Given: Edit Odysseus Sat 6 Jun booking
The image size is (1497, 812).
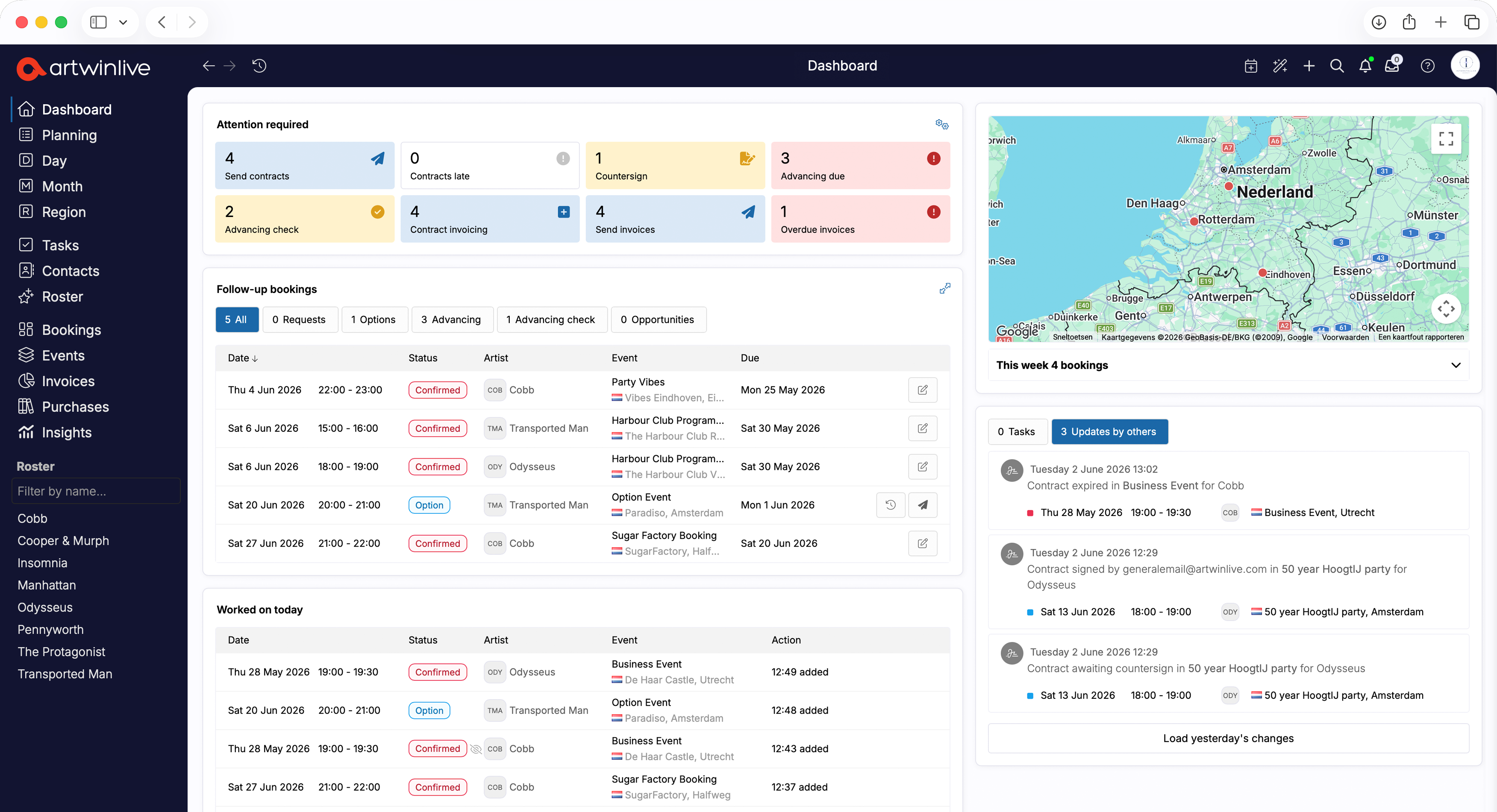Looking at the screenshot, I should [922, 466].
